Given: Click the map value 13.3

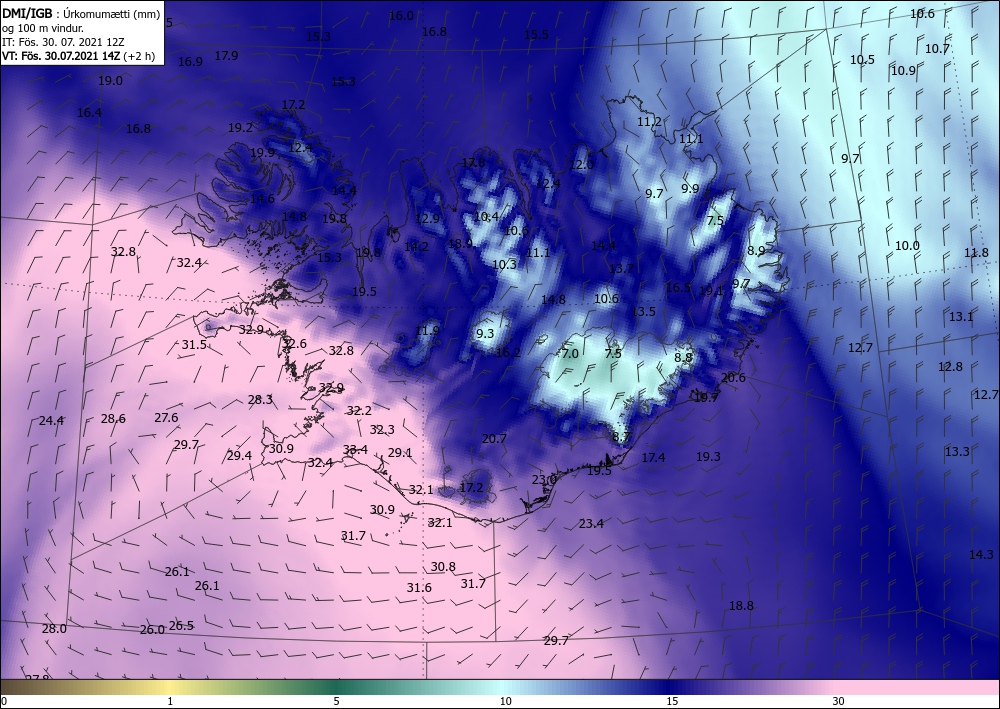Looking at the screenshot, I should point(957,452).
